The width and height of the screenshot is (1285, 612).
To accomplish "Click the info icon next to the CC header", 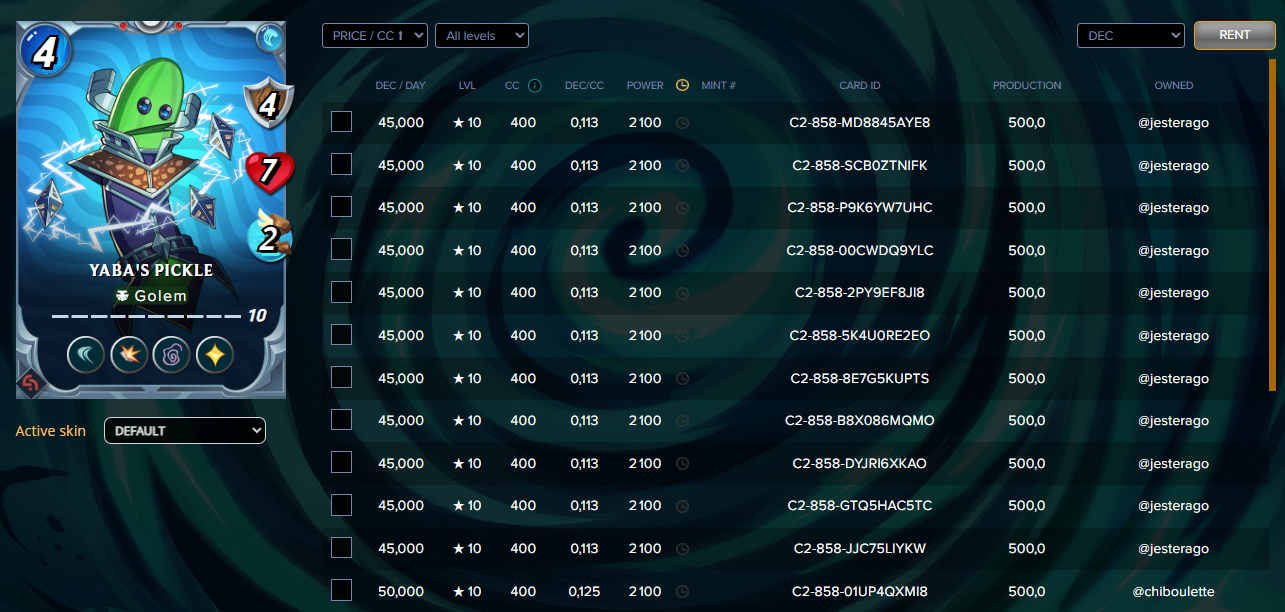I will click(x=535, y=86).
